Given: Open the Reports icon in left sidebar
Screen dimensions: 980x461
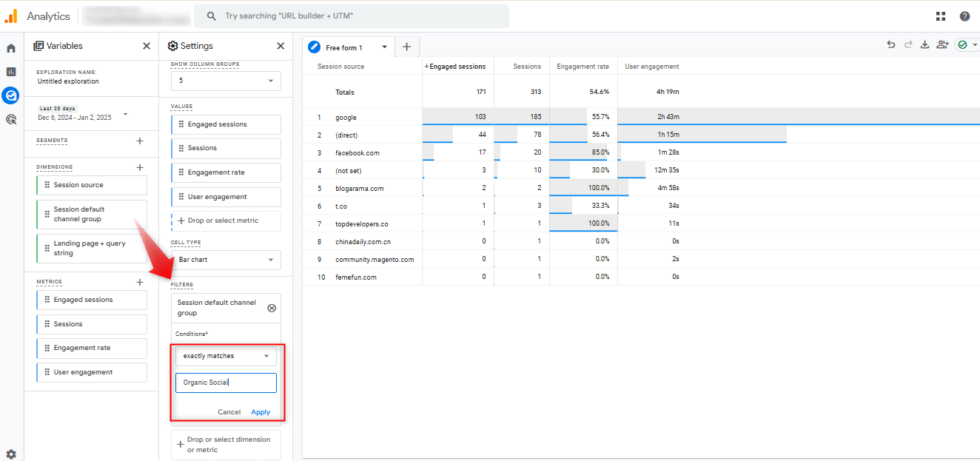Looking at the screenshot, I should click(x=11, y=72).
